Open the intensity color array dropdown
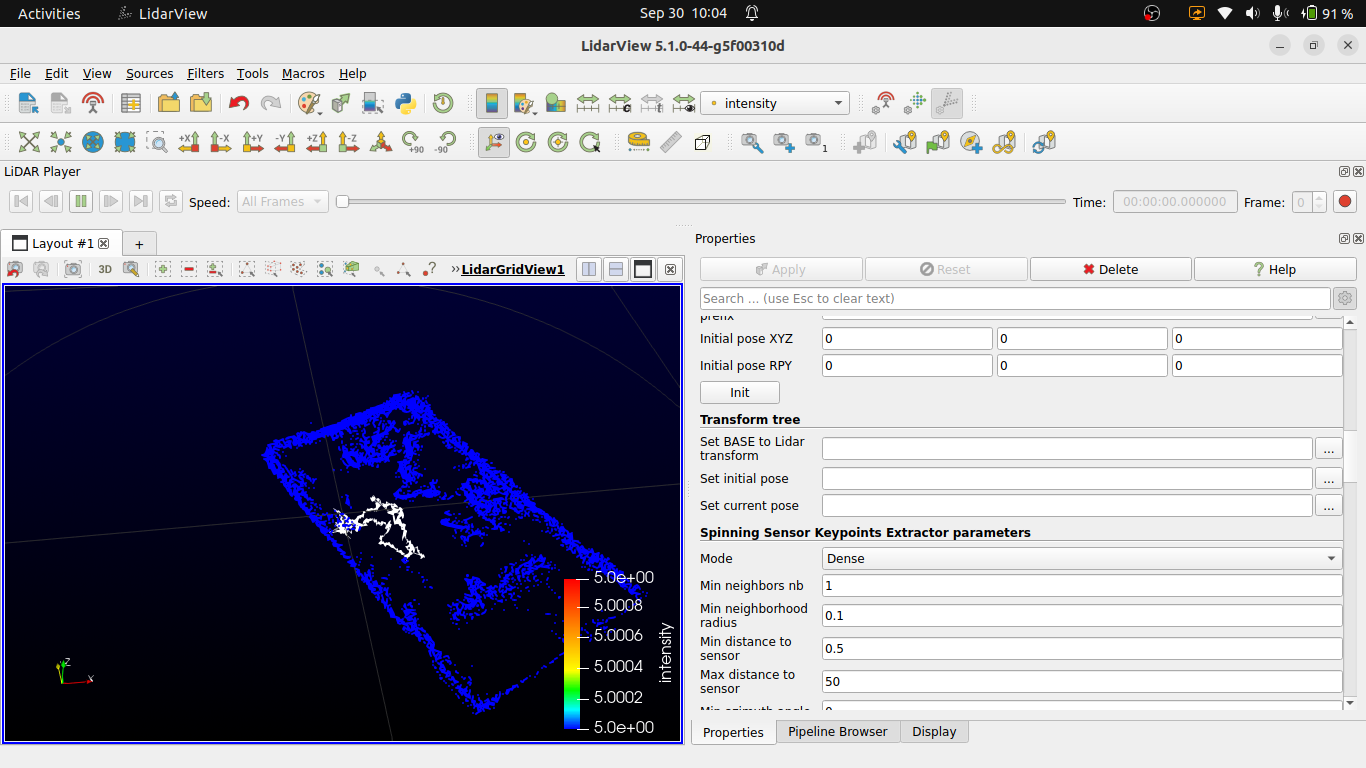The image size is (1366, 768). pyautogui.click(x=775, y=103)
